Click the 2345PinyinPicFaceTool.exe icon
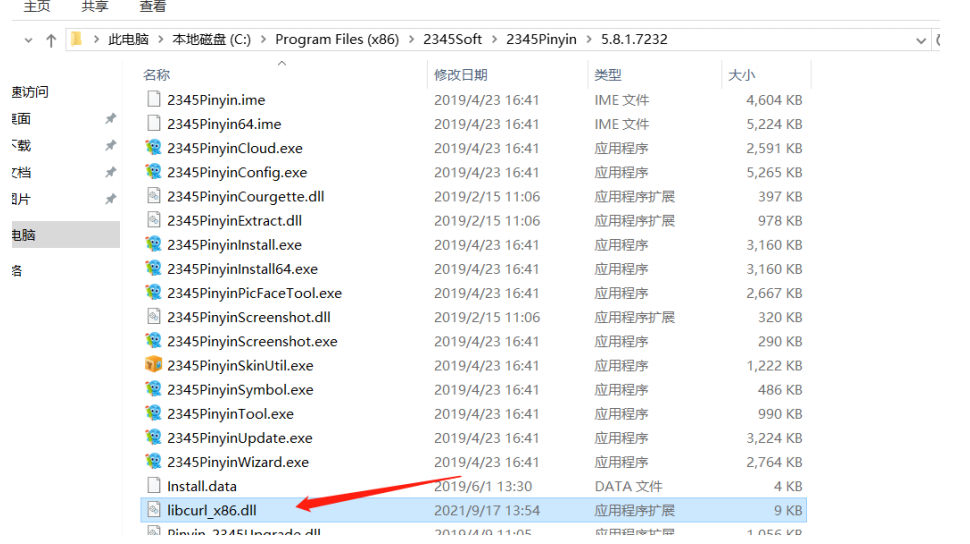Image resolution: width=970 pixels, height=544 pixels. click(153, 292)
